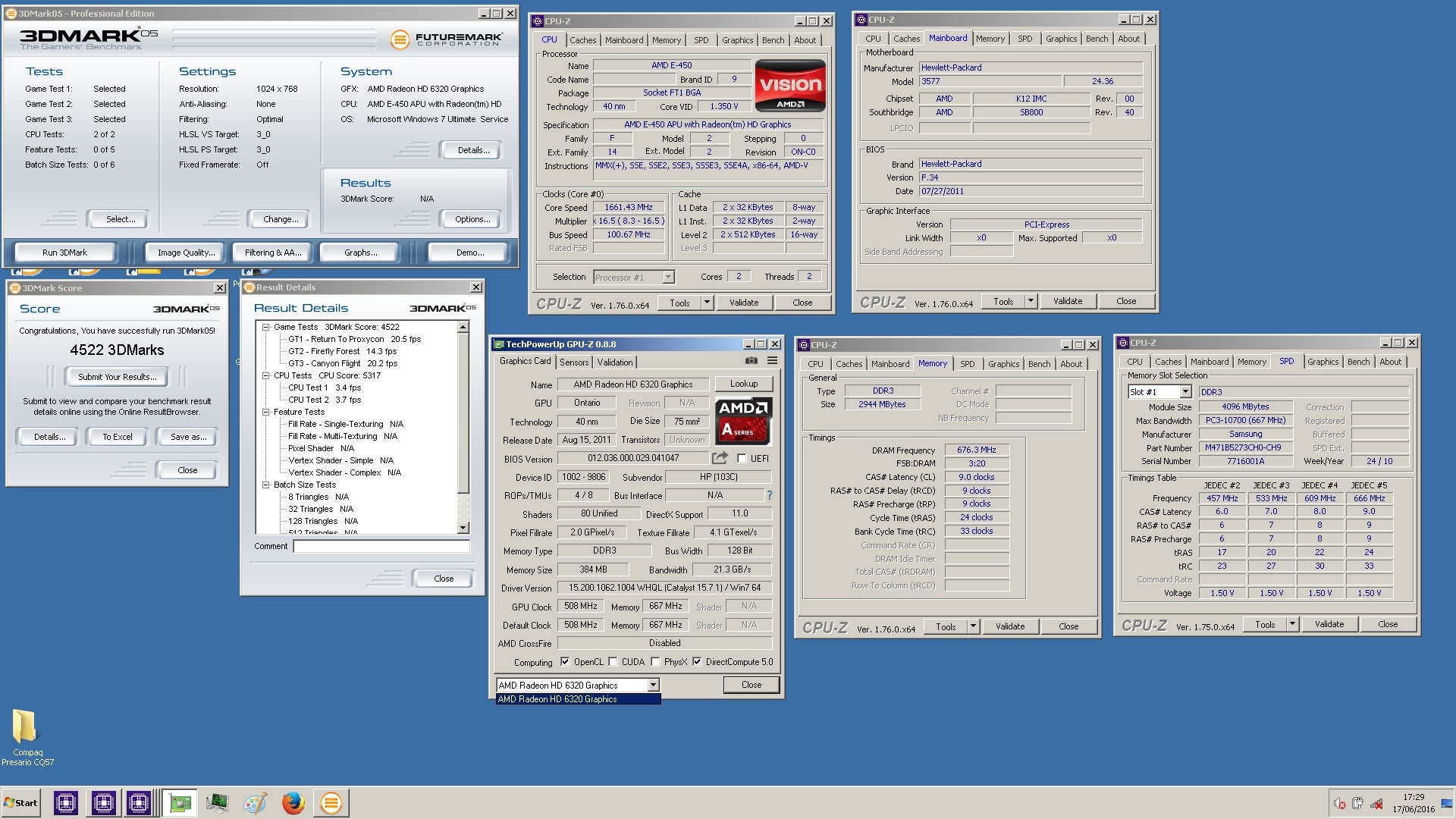The height and width of the screenshot is (819, 1456).
Task: Select the third CPU-Z taskbar icon
Action: click(x=139, y=803)
